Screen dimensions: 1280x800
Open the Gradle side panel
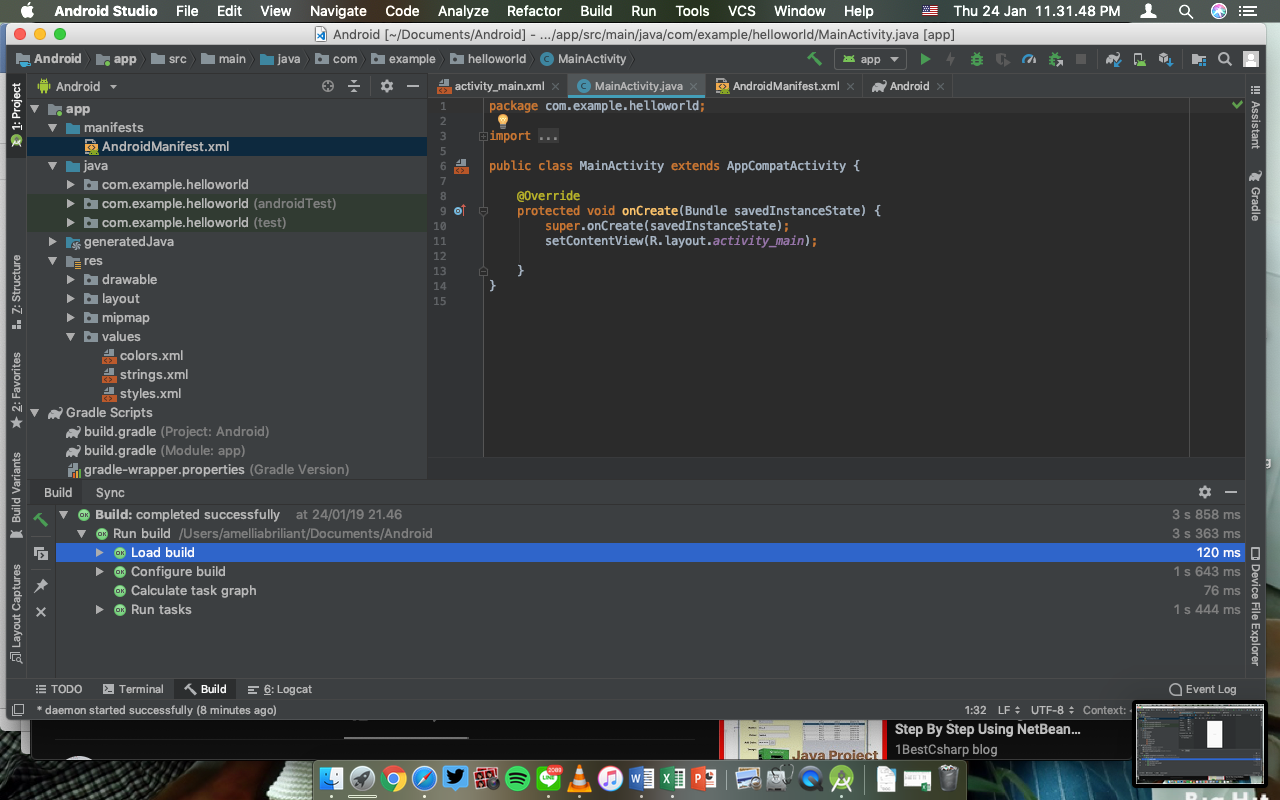1254,196
